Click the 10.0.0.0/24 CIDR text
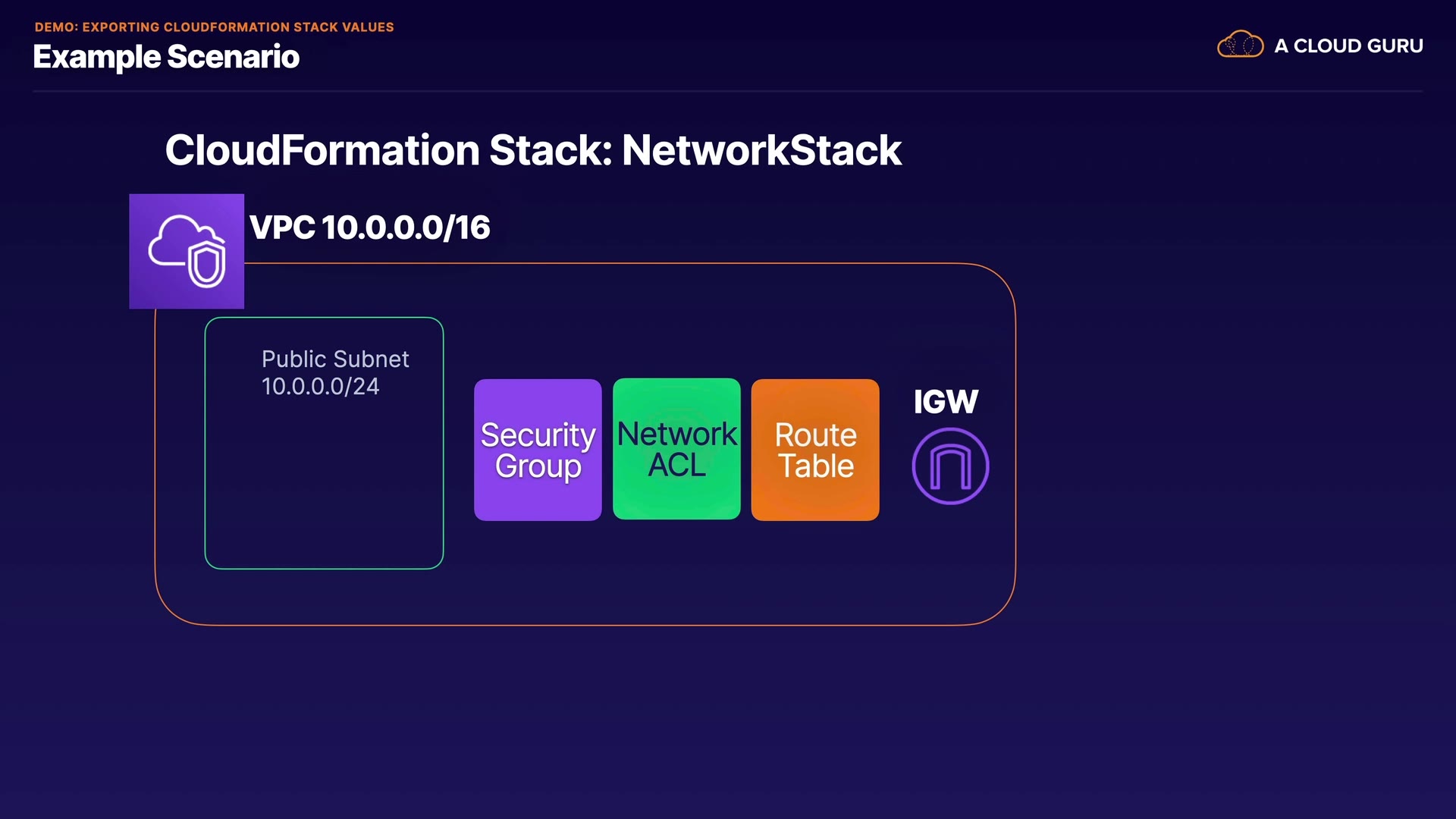Screen dimensions: 1456x819 pyautogui.click(x=320, y=387)
